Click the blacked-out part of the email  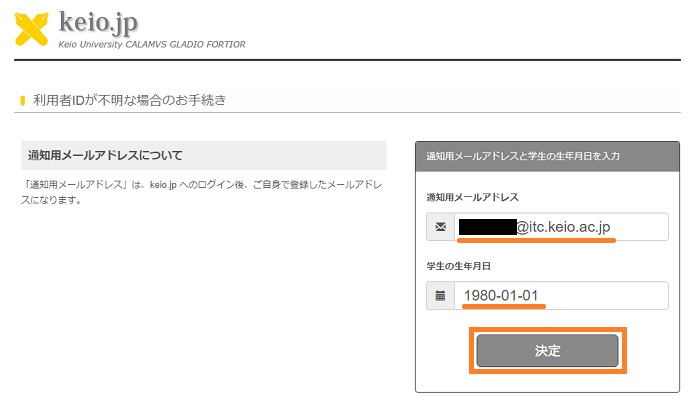487,227
